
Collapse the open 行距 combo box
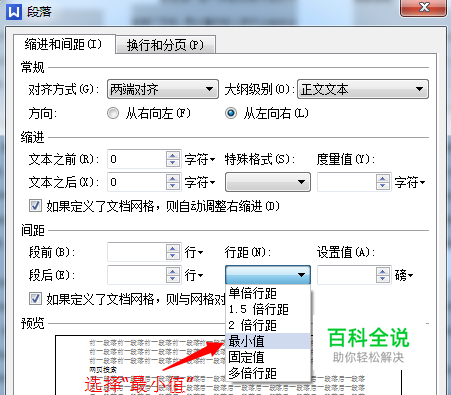point(268,275)
